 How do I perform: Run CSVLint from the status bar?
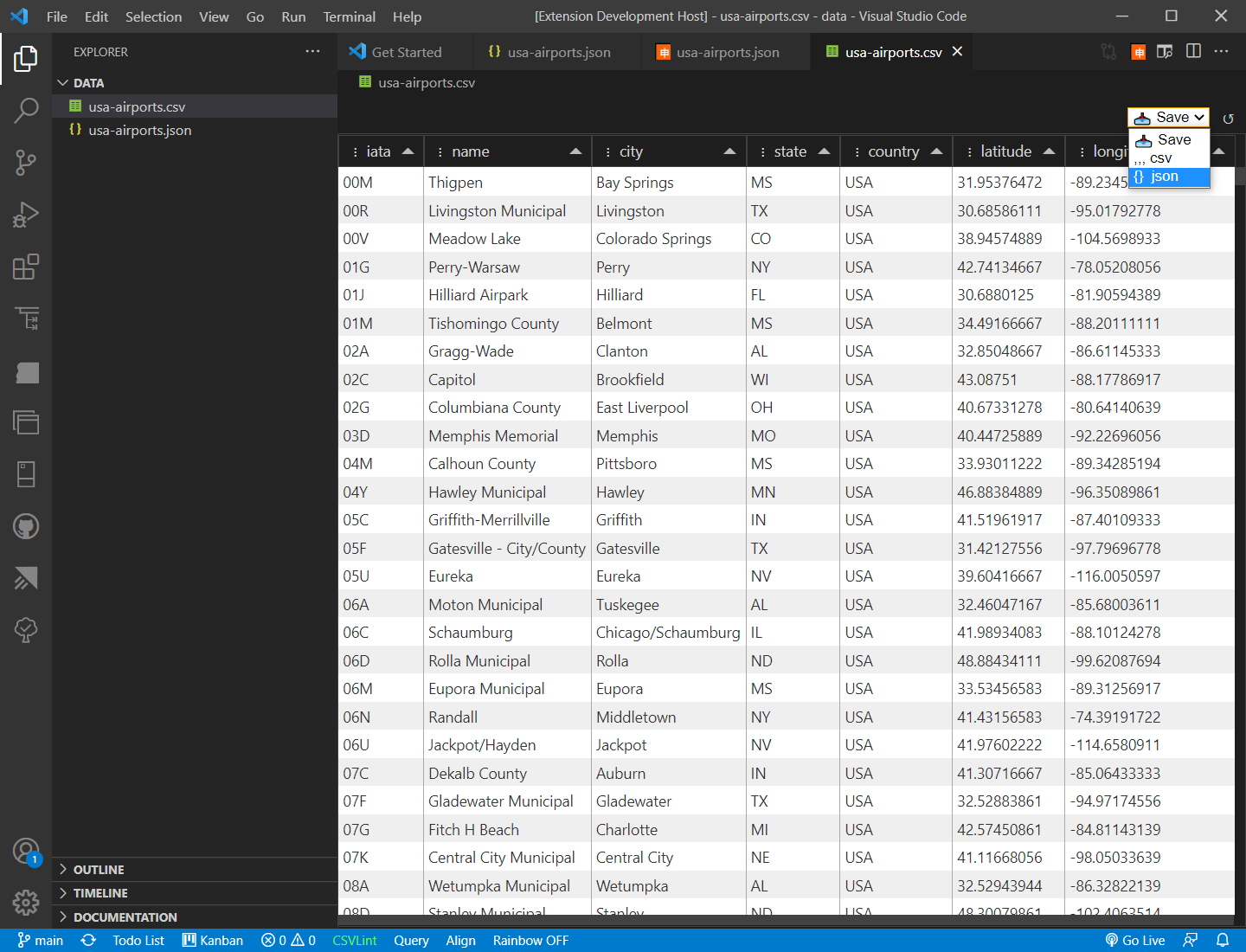click(354, 940)
